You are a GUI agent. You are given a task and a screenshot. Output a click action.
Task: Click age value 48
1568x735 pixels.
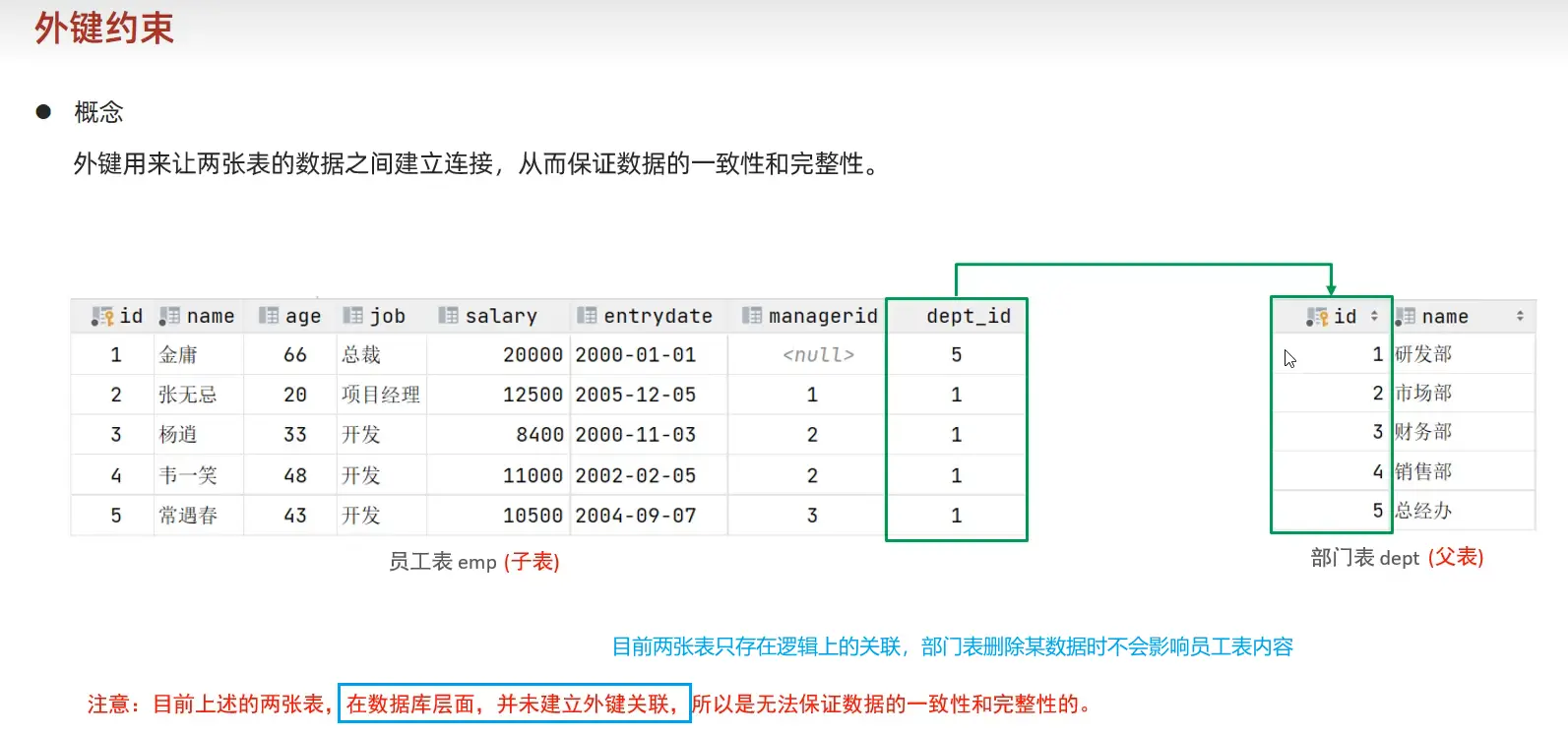point(295,475)
